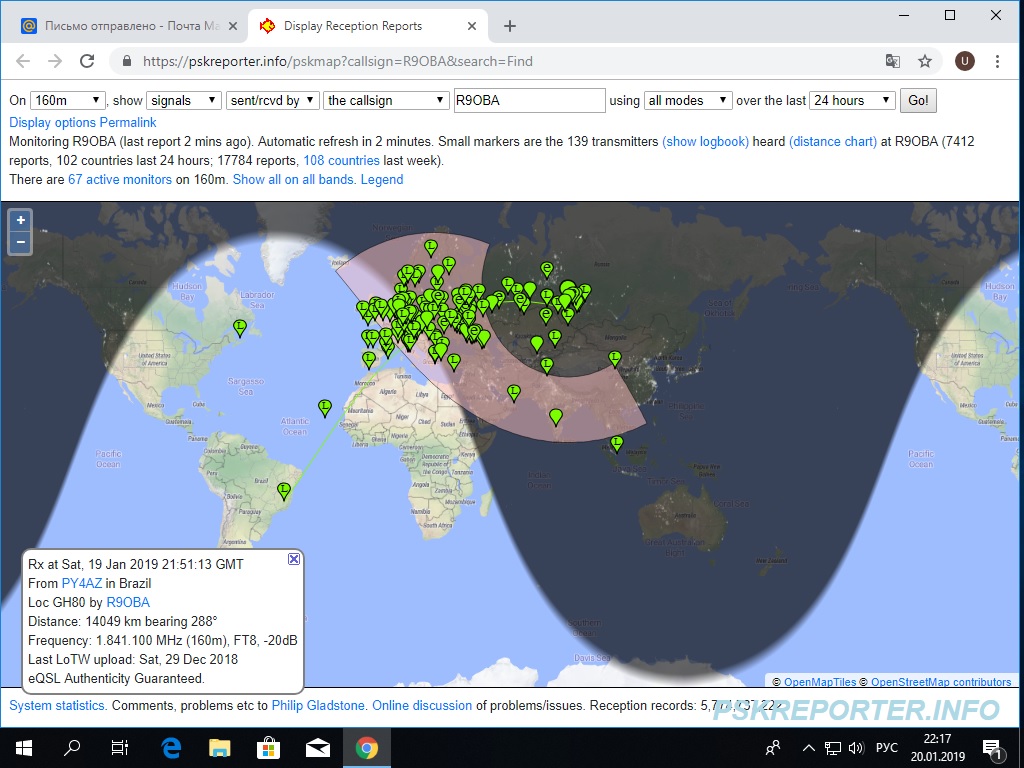
Task: Open the Google Translate page icon
Action: [x=893, y=61]
